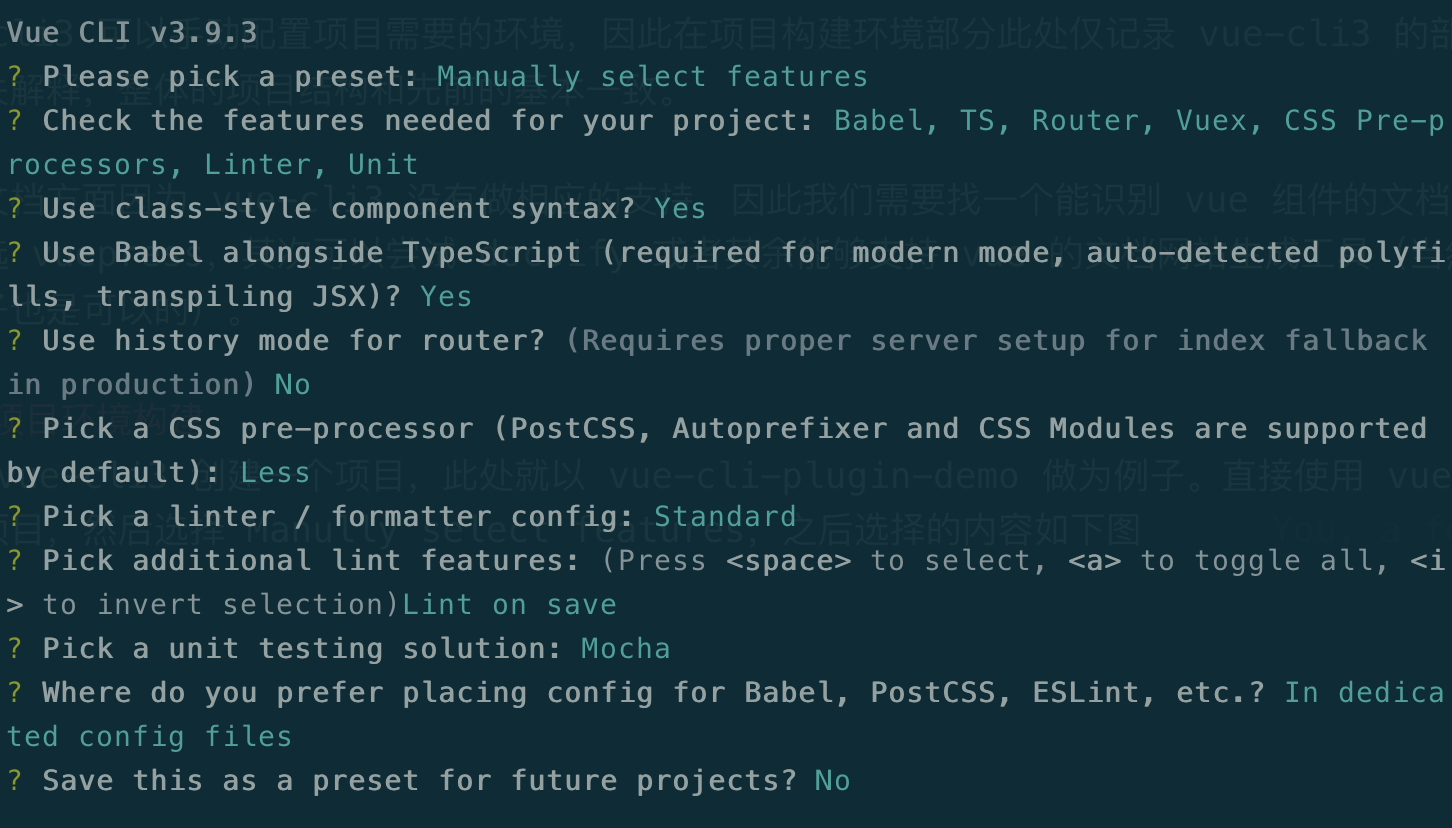Click the 'Unit' feature text

tap(383, 165)
